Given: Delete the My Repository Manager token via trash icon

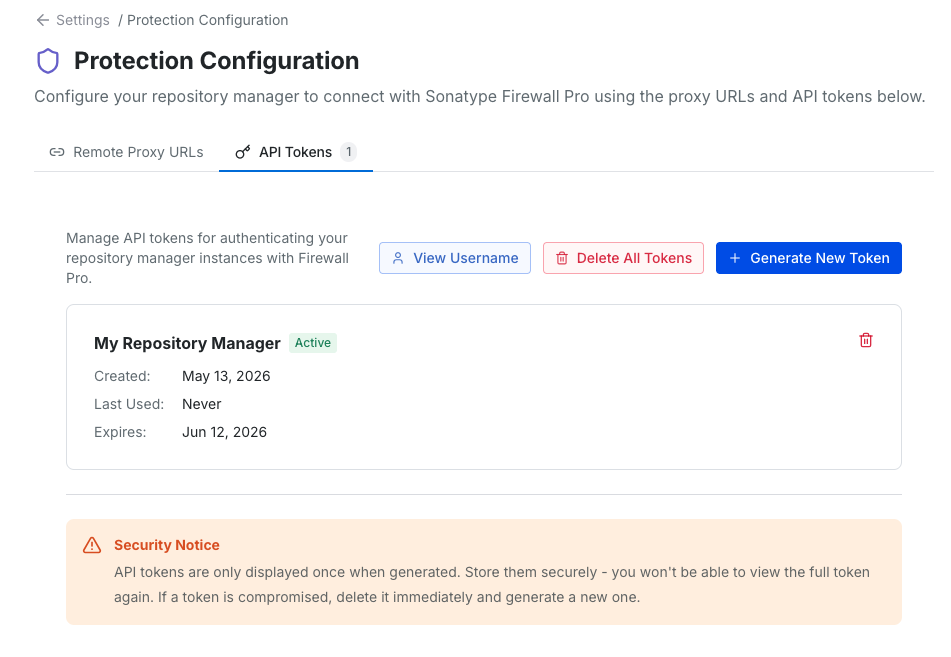Looking at the screenshot, I should point(865,340).
